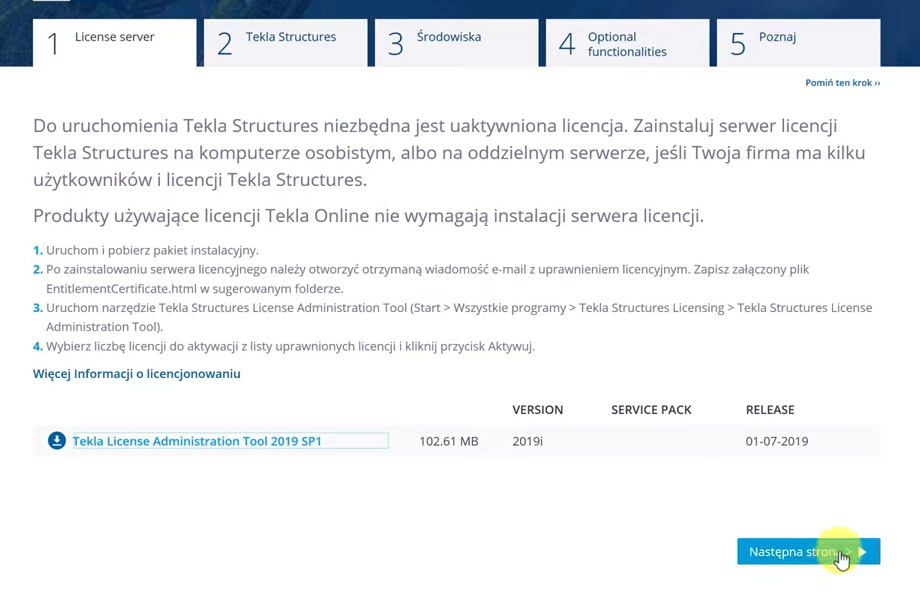The width and height of the screenshot is (920, 606).
Task: Download Tekla License Administration Tool 2019 SP1
Action: point(197,441)
